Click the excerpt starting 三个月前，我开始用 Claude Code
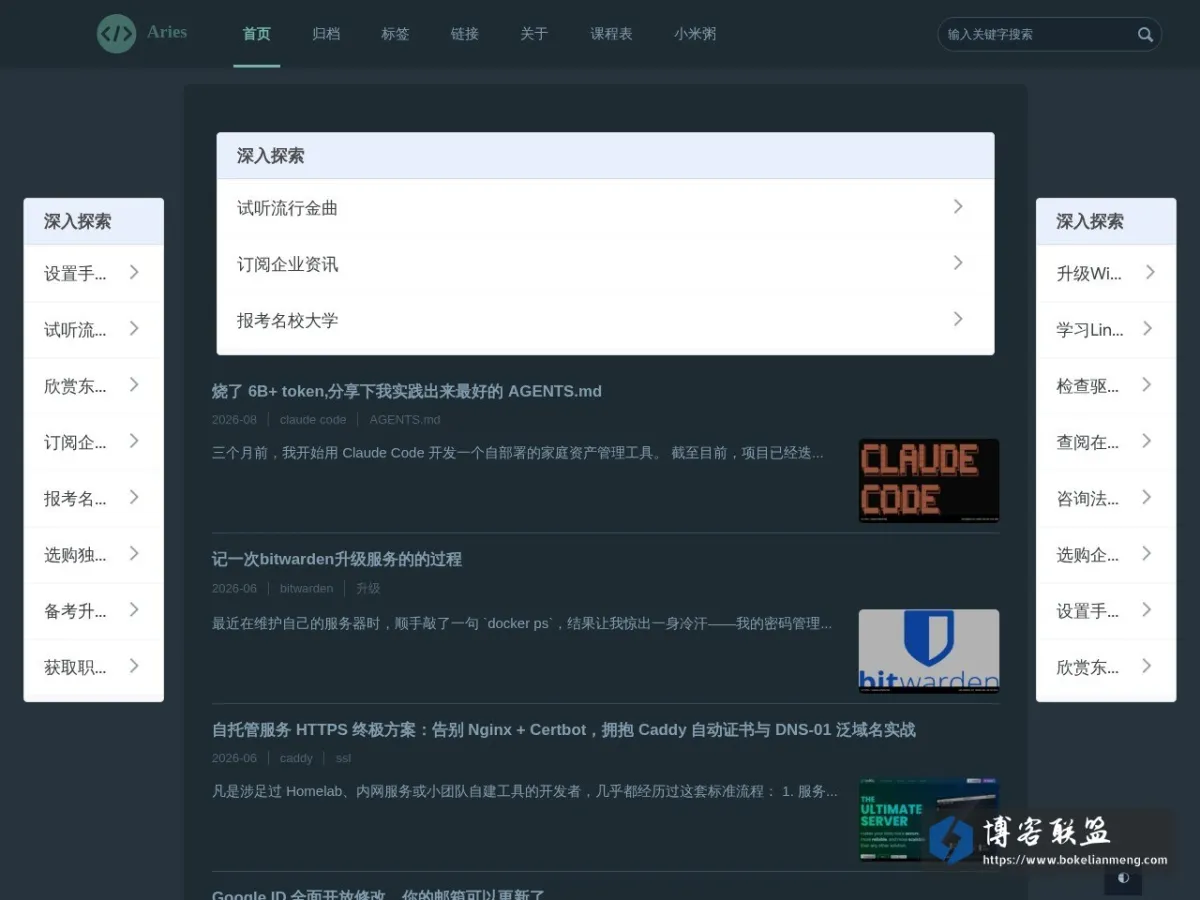 click(x=518, y=453)
